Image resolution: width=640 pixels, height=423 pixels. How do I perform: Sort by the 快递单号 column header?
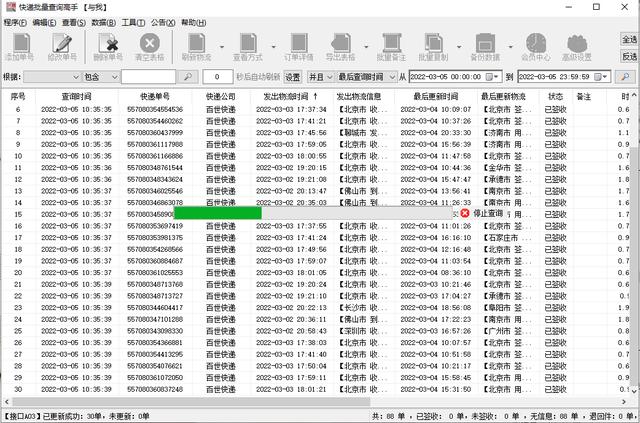[x=155, y=96]
